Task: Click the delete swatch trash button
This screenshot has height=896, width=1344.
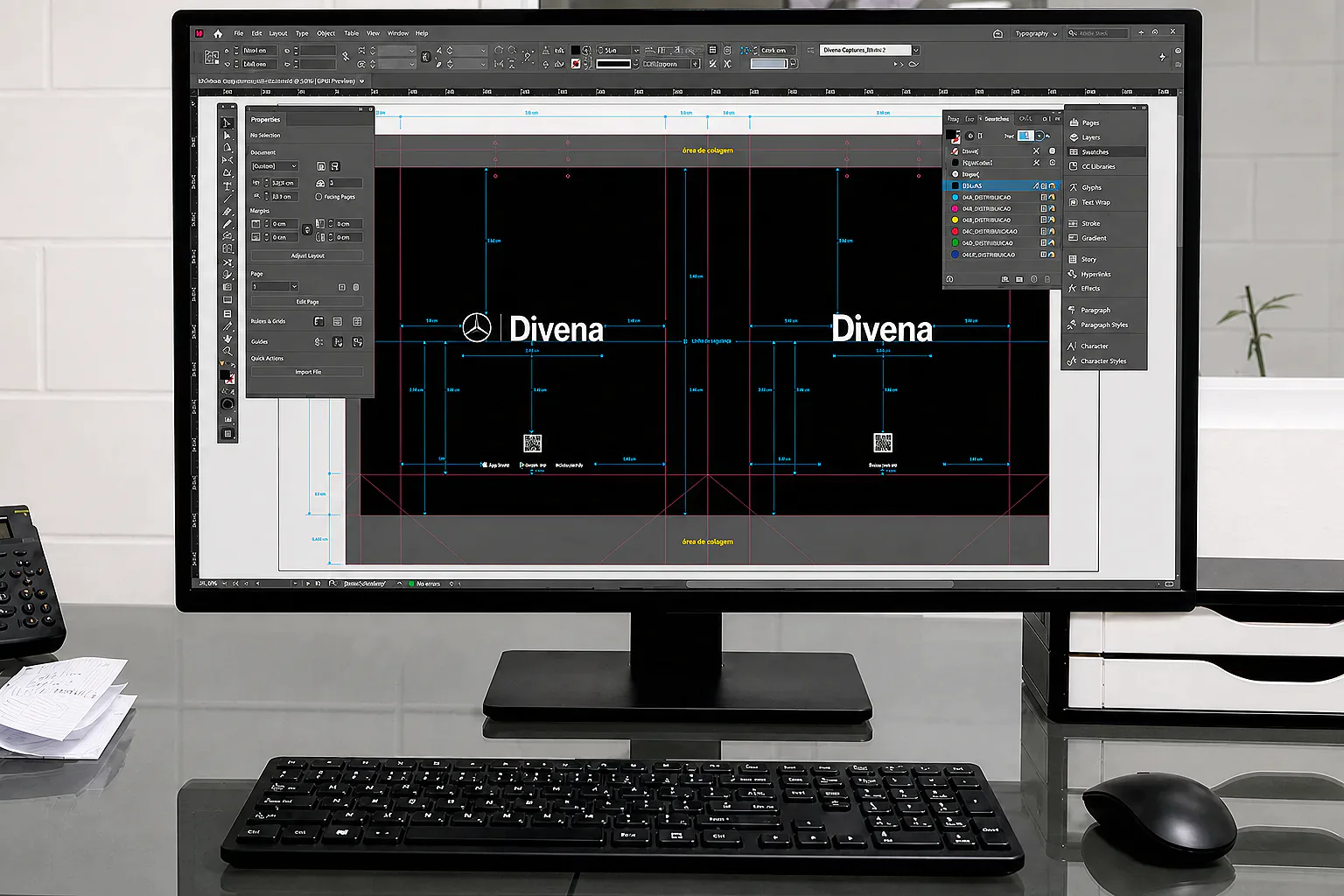Action: point(1047,280)
